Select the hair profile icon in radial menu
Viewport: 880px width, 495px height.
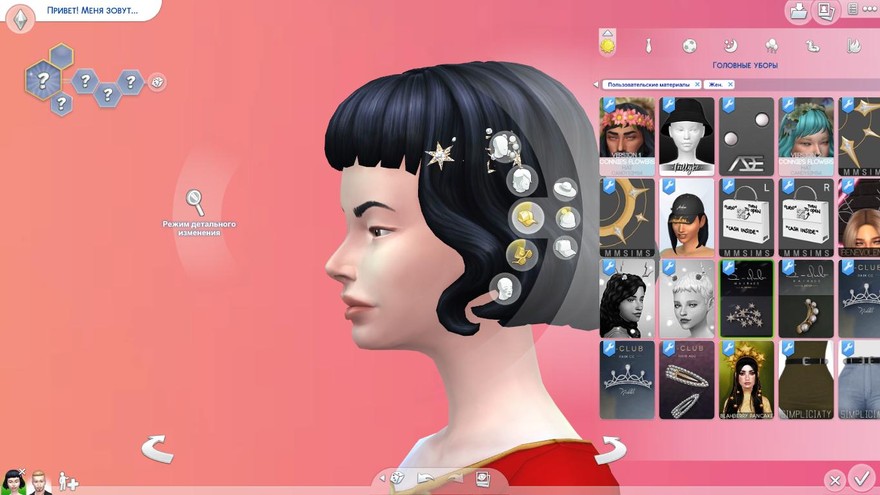pos(522,180)
